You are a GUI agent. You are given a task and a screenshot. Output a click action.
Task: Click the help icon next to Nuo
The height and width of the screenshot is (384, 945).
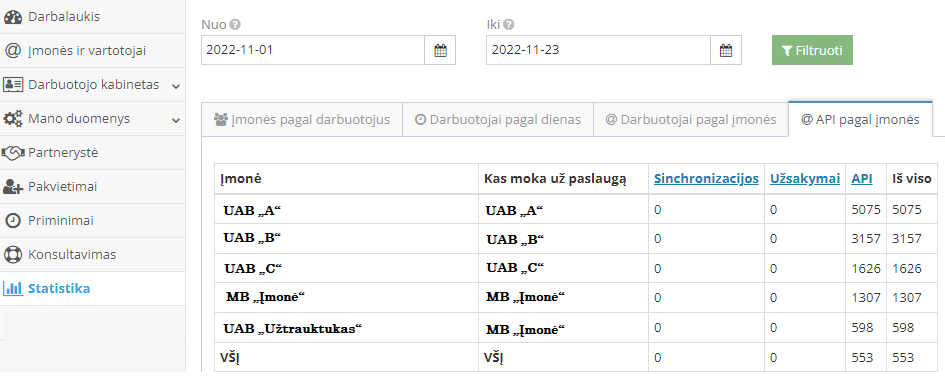[235, 25]
